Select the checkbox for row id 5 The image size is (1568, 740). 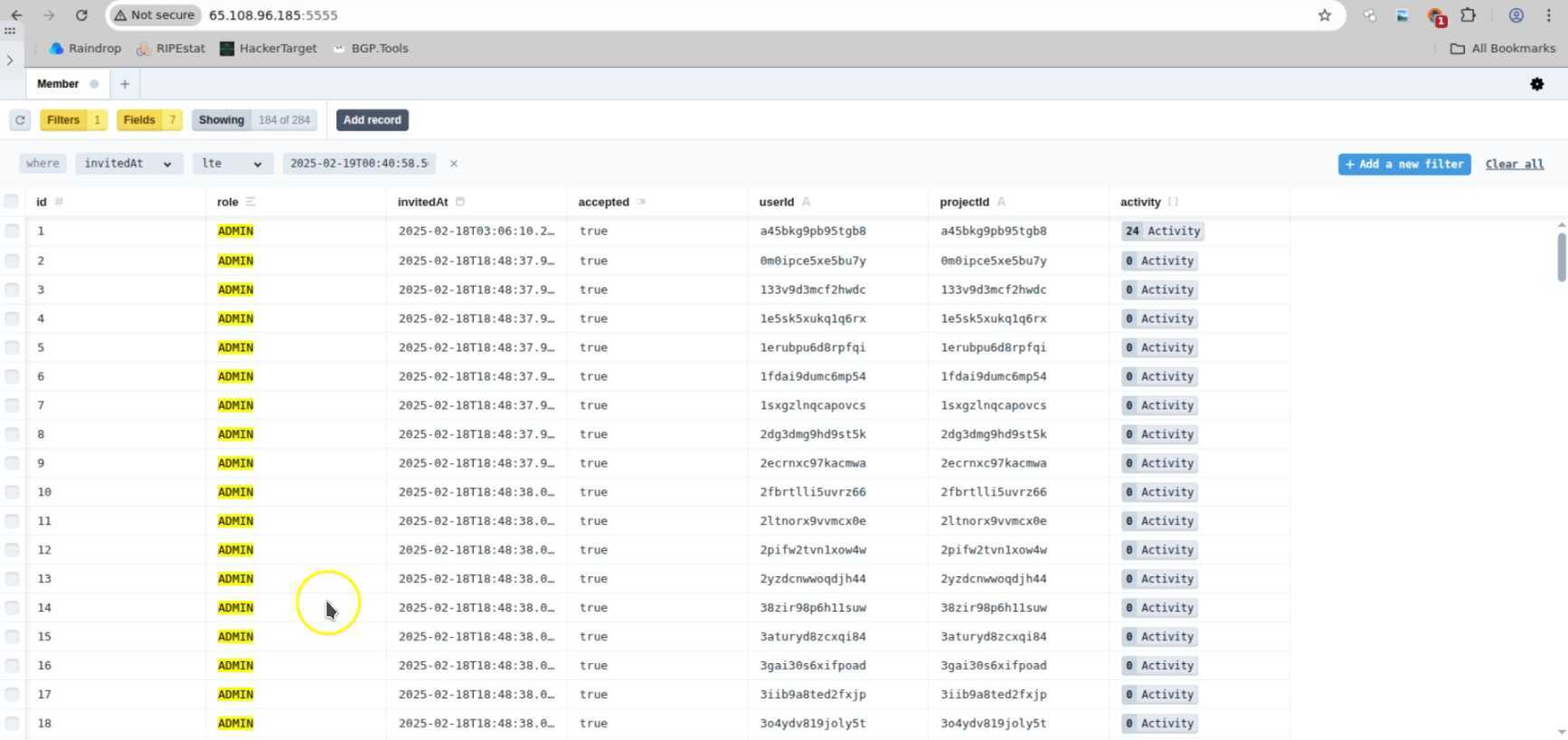12,347
